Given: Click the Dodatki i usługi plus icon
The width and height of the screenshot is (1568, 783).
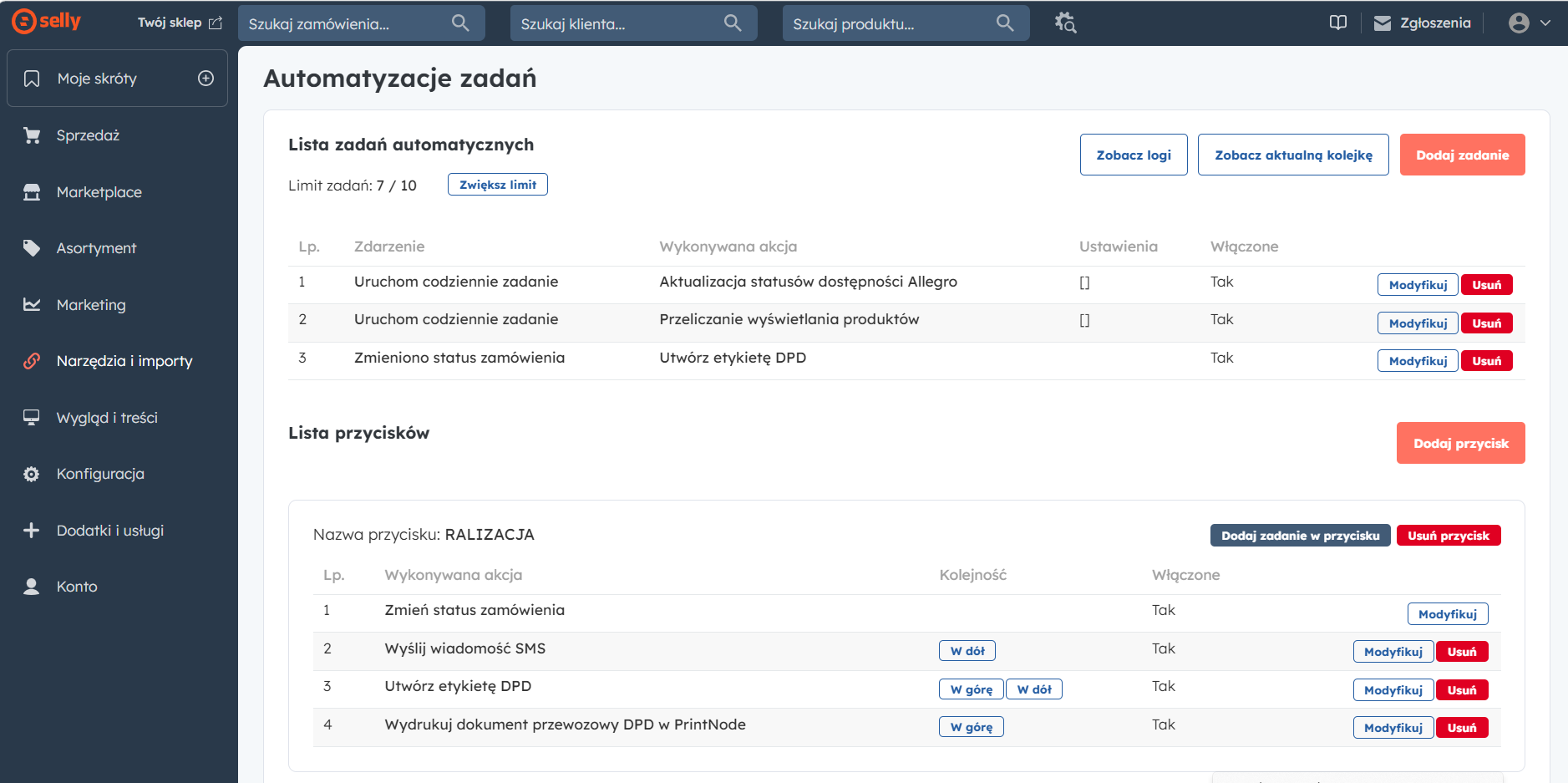Looking at the screenshot, I should point(32,531).
